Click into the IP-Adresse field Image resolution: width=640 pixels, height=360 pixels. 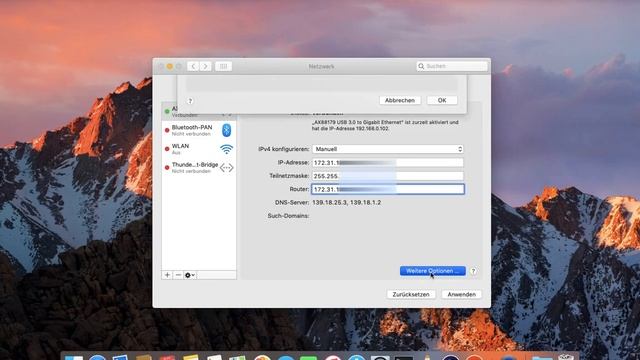tap(388, 162)
